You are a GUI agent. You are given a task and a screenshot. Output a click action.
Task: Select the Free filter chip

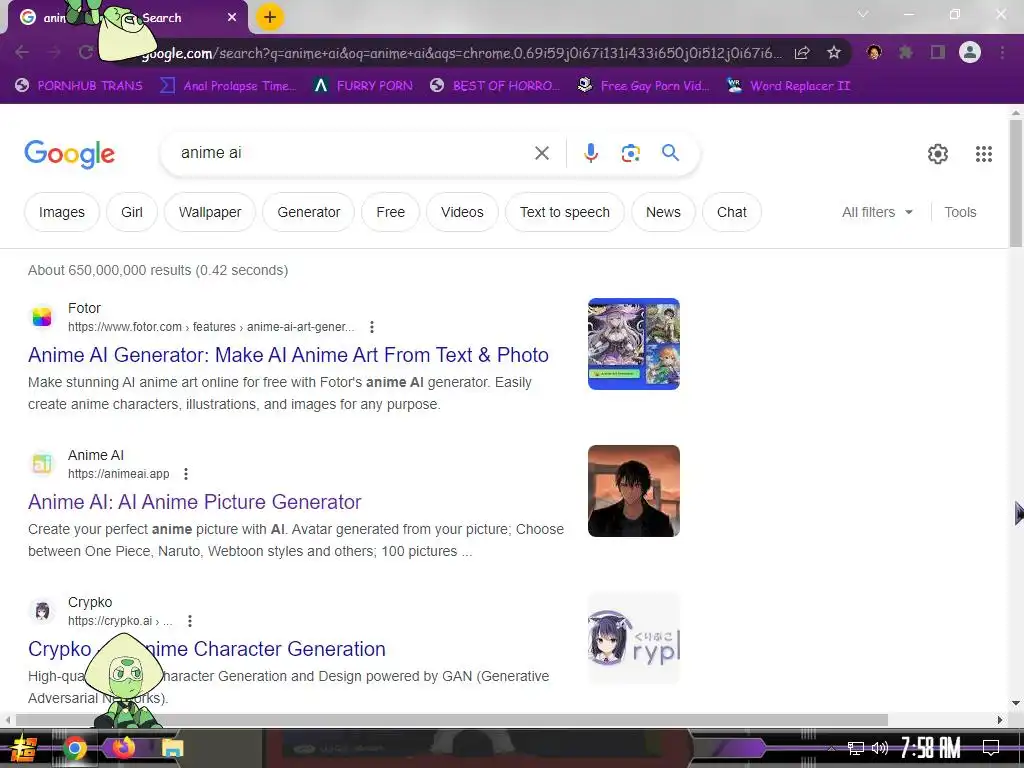pos(390,212)
